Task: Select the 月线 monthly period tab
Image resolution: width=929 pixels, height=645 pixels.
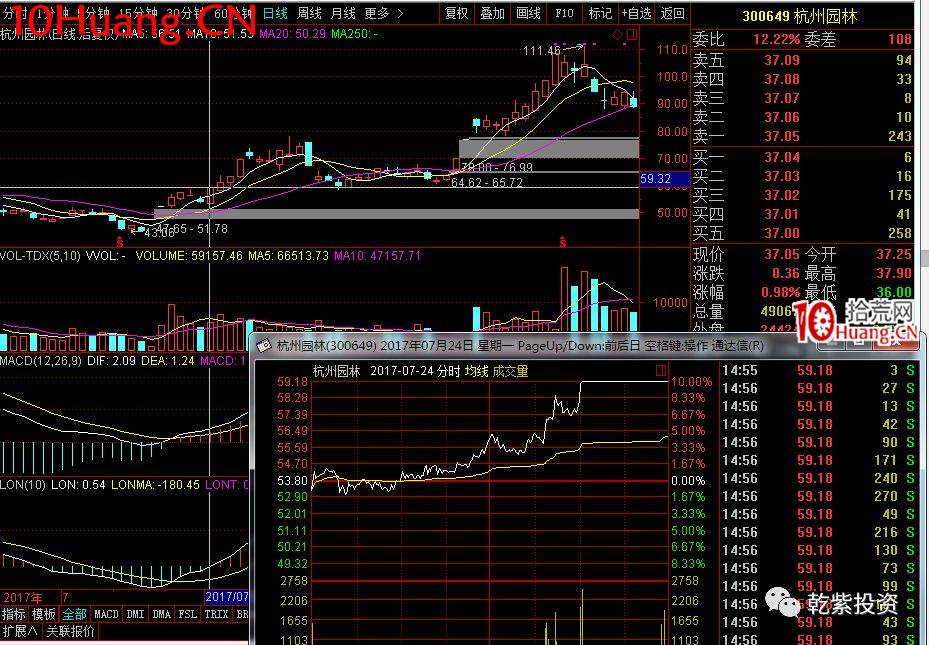Action: 343,13
